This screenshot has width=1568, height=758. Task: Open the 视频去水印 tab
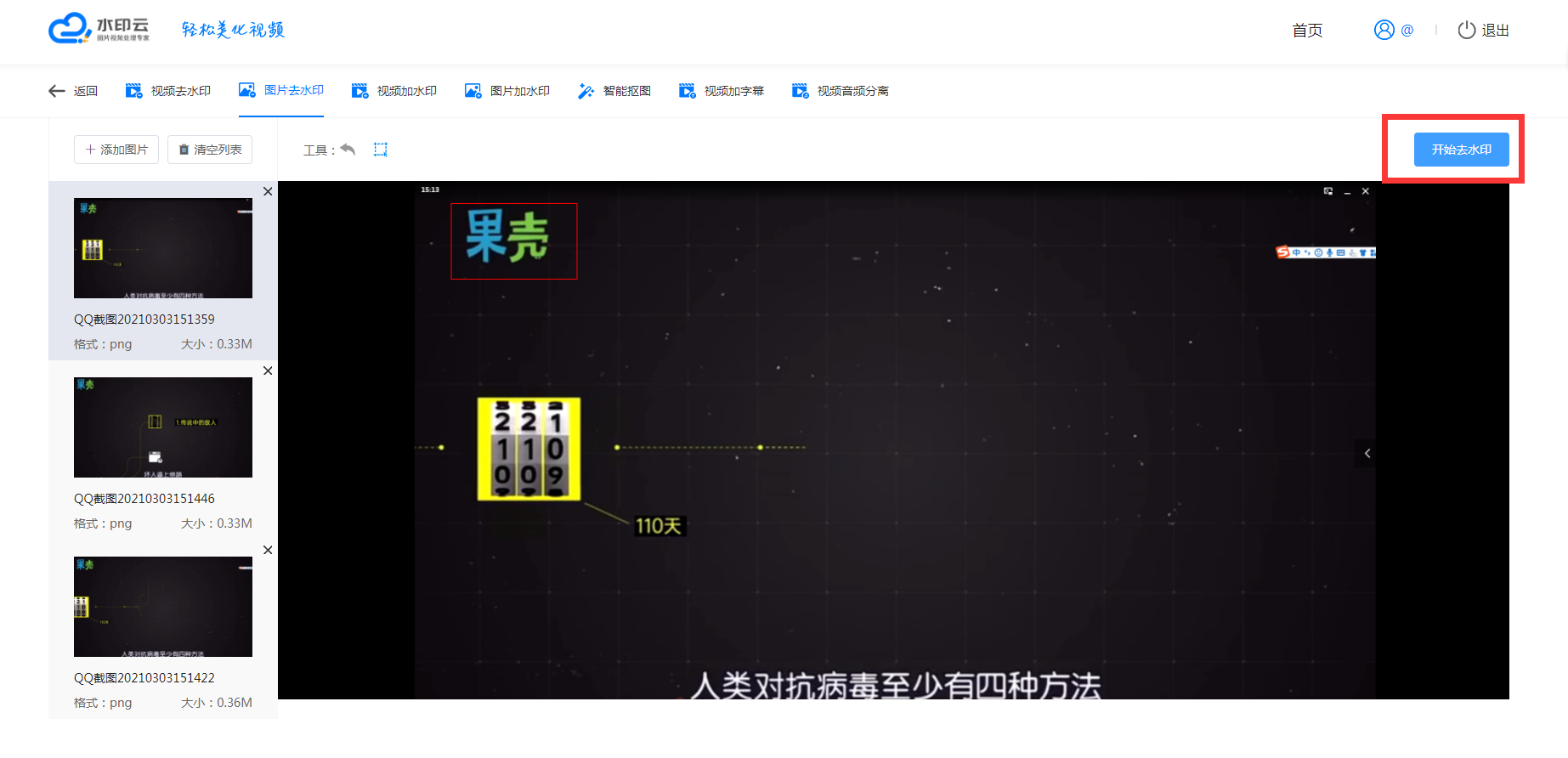tap(168, 91)
